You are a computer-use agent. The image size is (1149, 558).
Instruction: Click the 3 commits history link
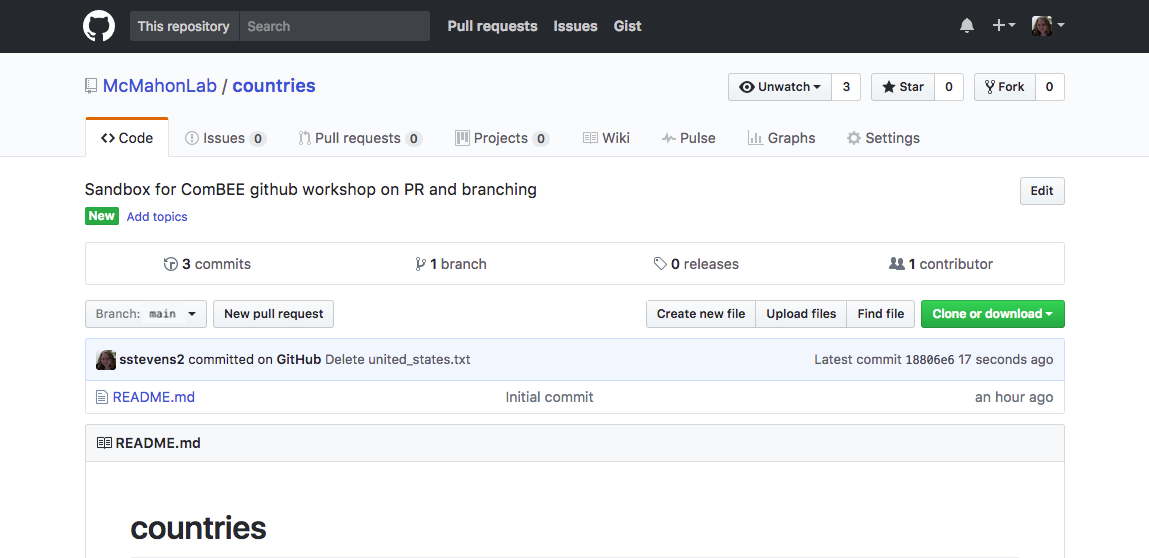click(x=207, y=264)
